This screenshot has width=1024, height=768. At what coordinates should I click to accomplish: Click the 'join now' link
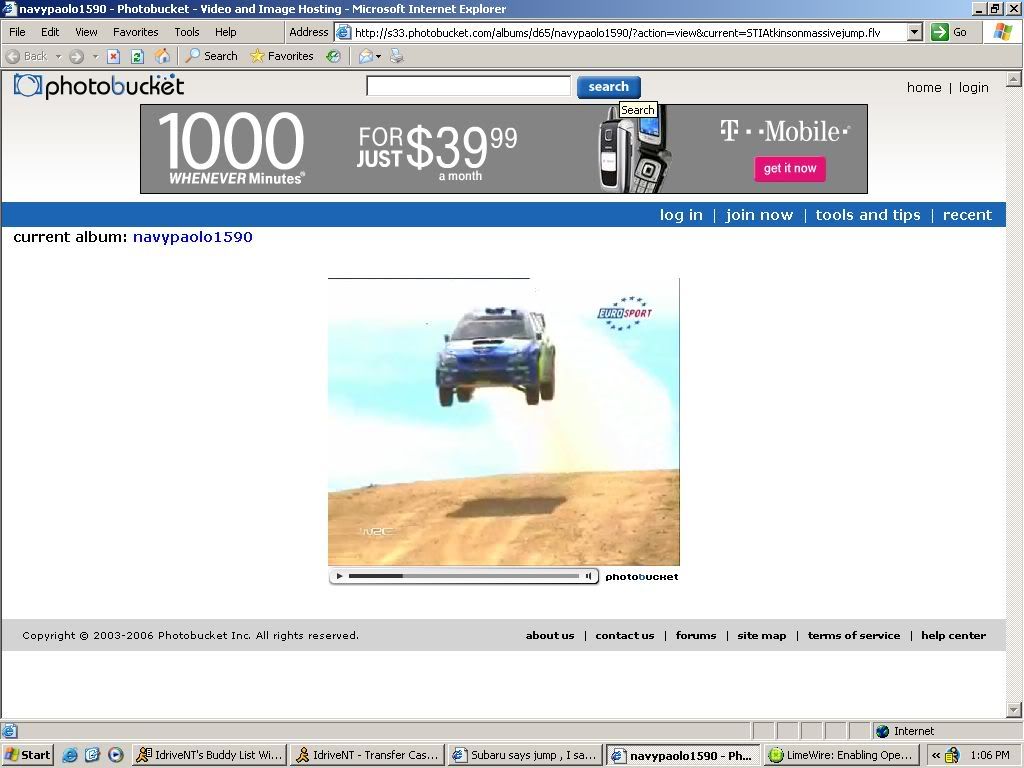tap(759, 215)
